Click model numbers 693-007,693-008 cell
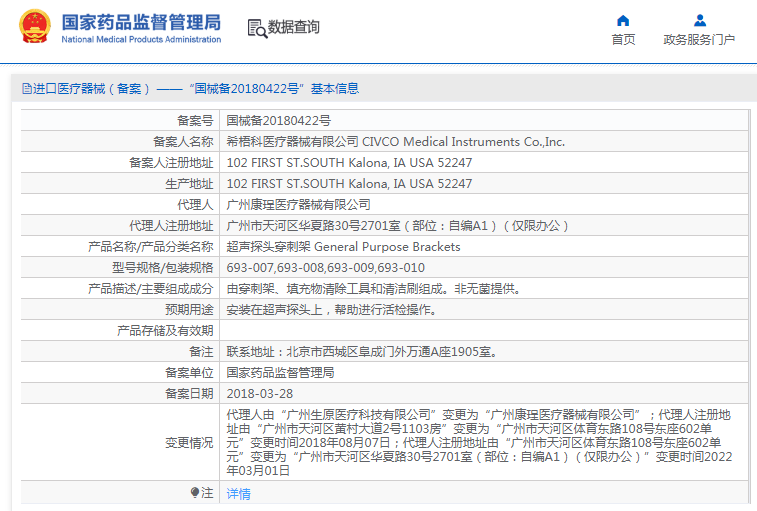757x511 pixels. click(484, 268)
